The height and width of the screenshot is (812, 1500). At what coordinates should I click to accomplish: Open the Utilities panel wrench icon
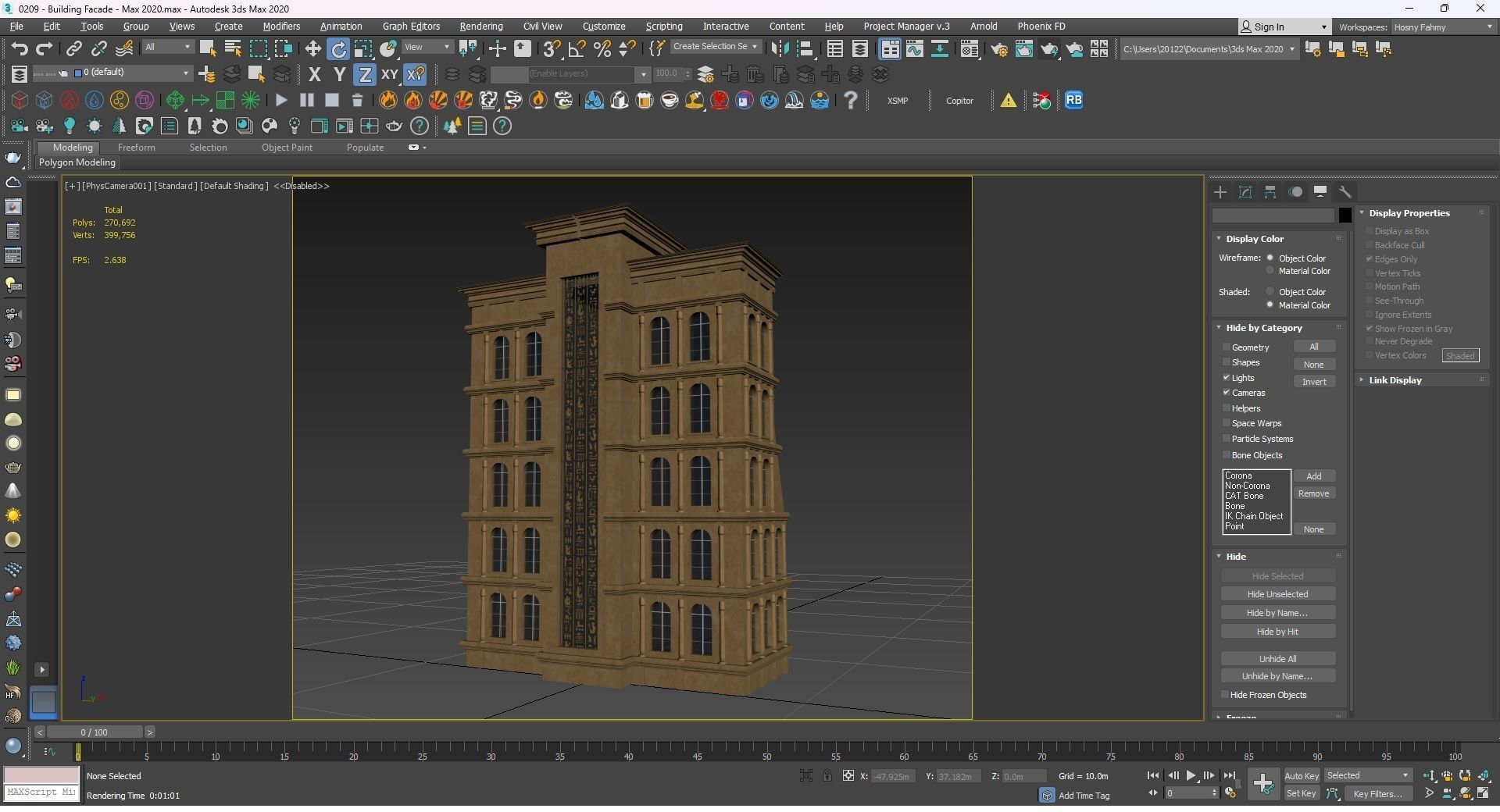coord(1345,192)
